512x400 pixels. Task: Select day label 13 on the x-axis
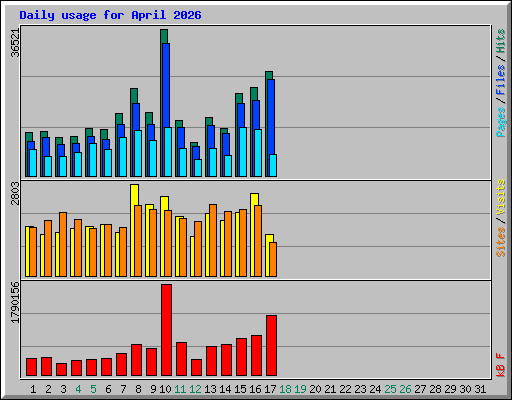[210, 389]
